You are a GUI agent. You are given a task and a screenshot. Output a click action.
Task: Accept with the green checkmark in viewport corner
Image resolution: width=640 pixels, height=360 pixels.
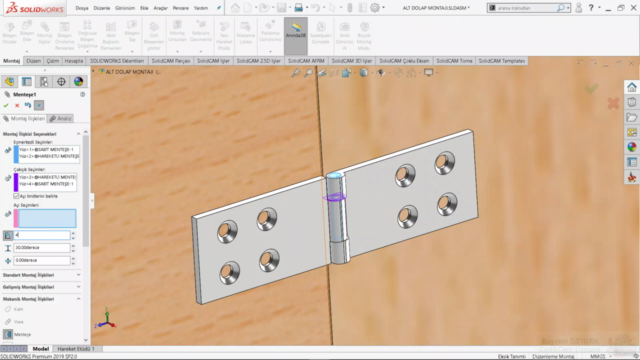591,89
